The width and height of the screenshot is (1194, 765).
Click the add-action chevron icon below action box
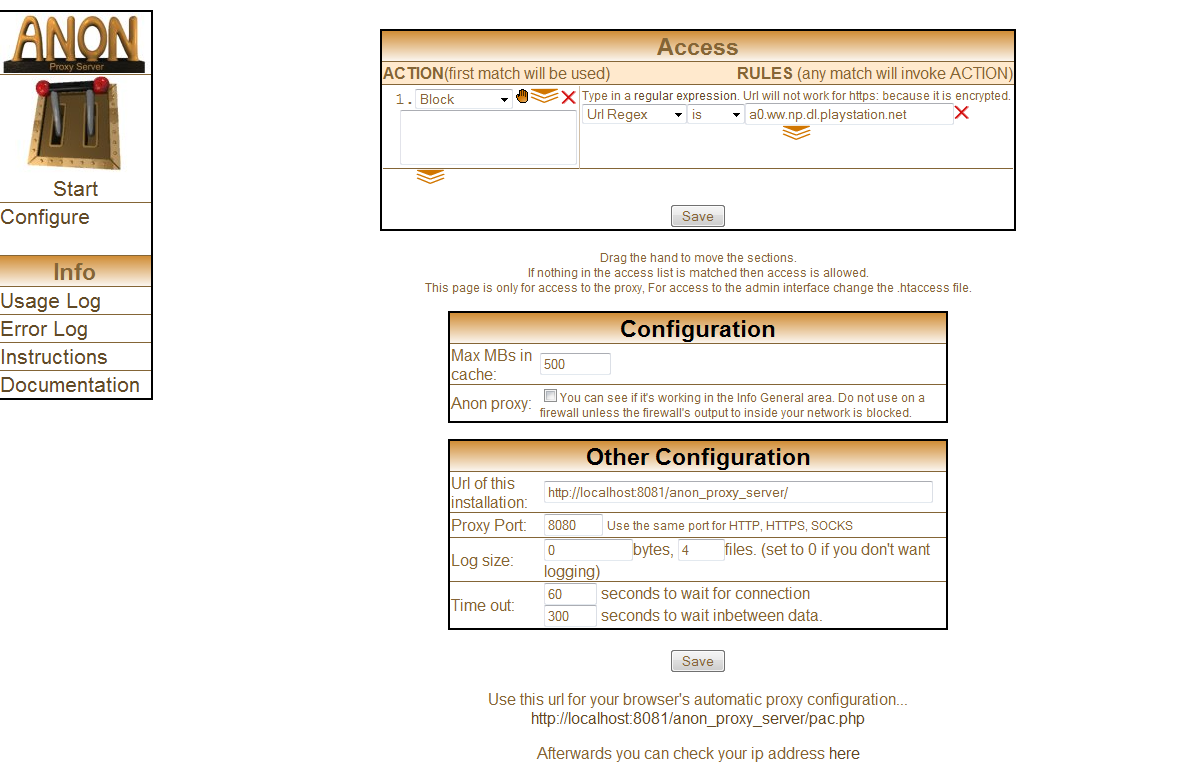(x=430, y=177)
